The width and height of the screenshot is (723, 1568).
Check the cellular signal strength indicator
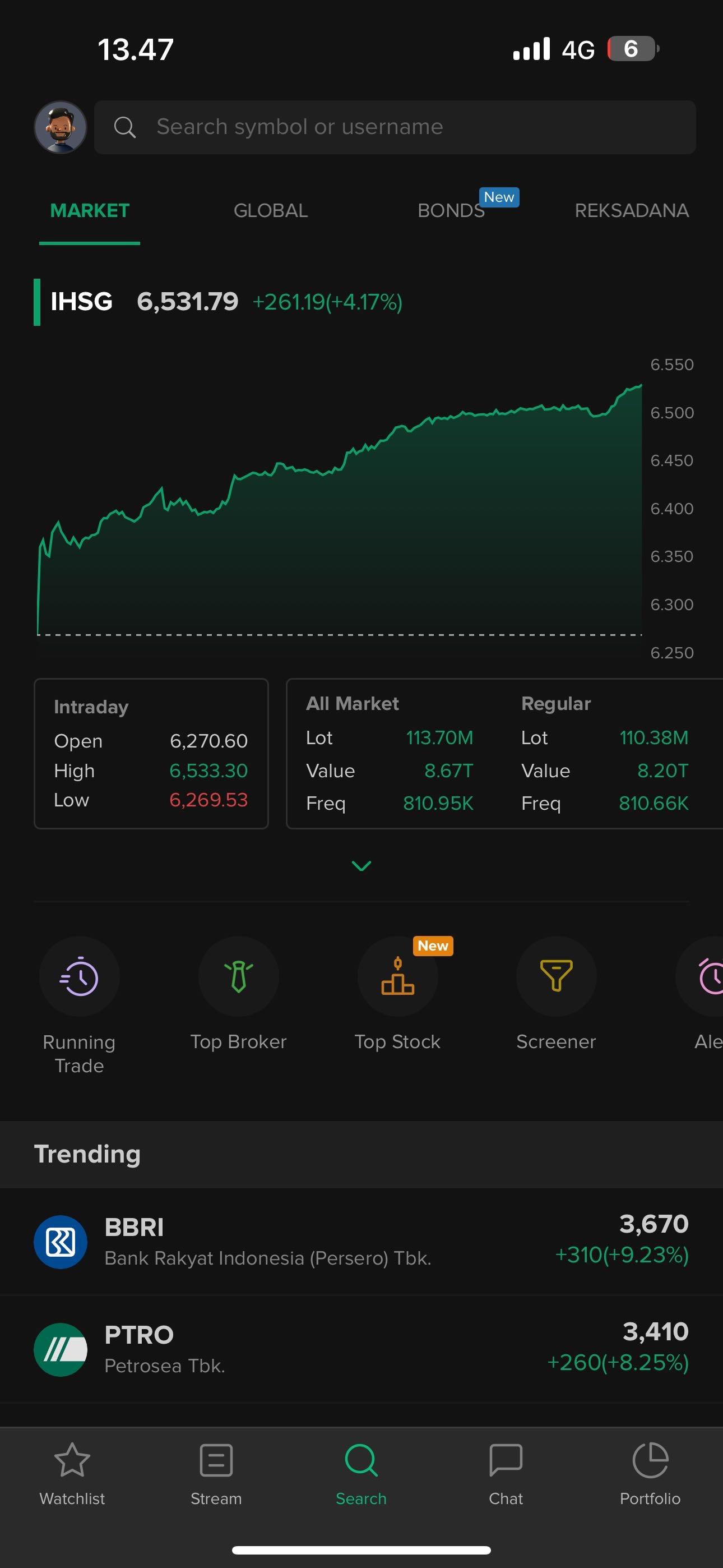pos(531,49)
